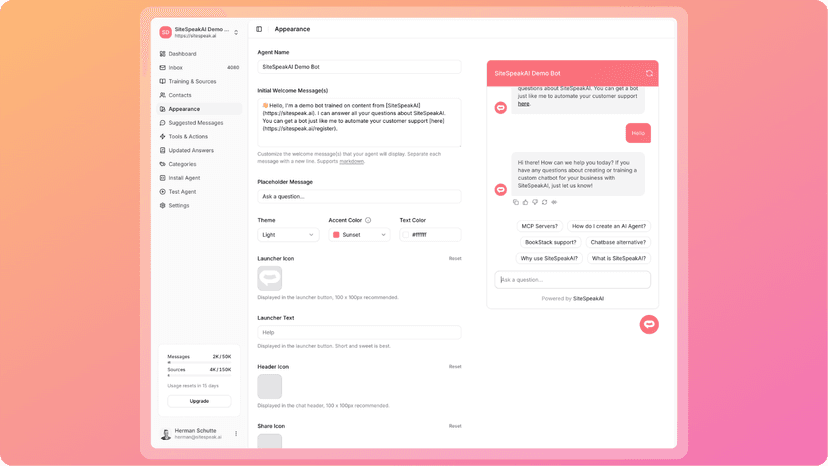This screenshot has width=828, height=466.
Task: Open the SiteSpeakAI 'Powered by' link
Action: tap(588, 299)
